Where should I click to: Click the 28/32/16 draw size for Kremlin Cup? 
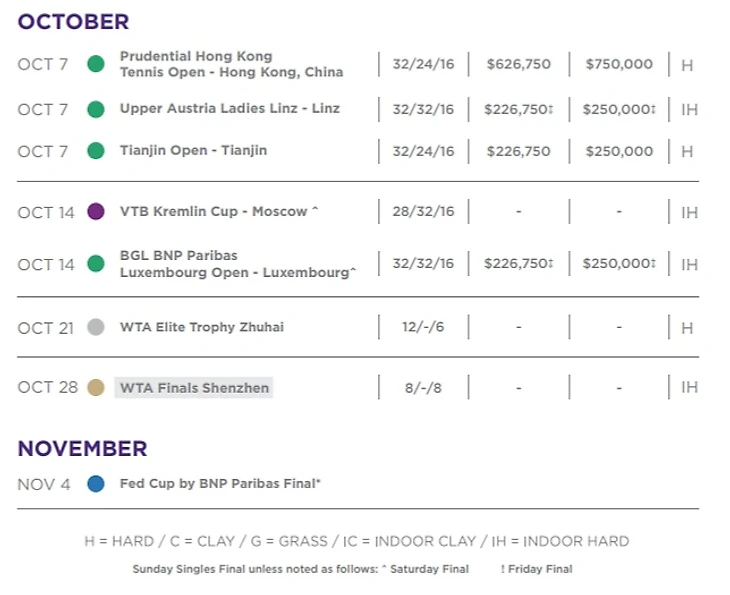(x=423, y=212)
